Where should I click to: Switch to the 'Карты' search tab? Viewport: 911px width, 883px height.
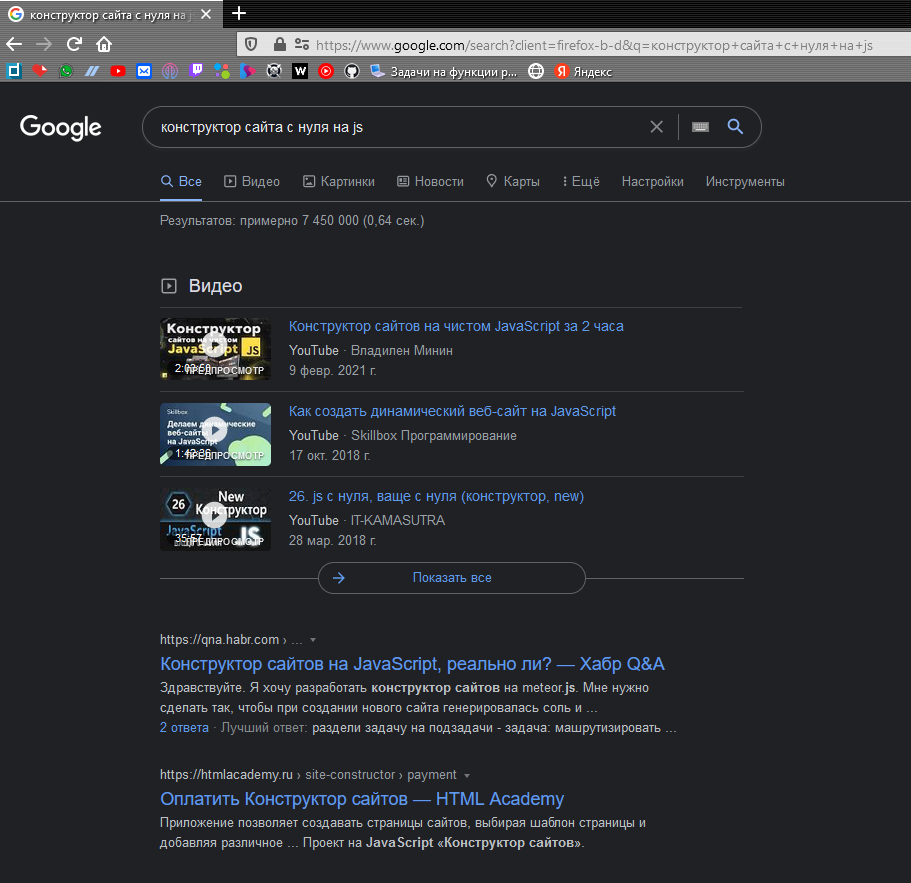click(x=513, y=181)
